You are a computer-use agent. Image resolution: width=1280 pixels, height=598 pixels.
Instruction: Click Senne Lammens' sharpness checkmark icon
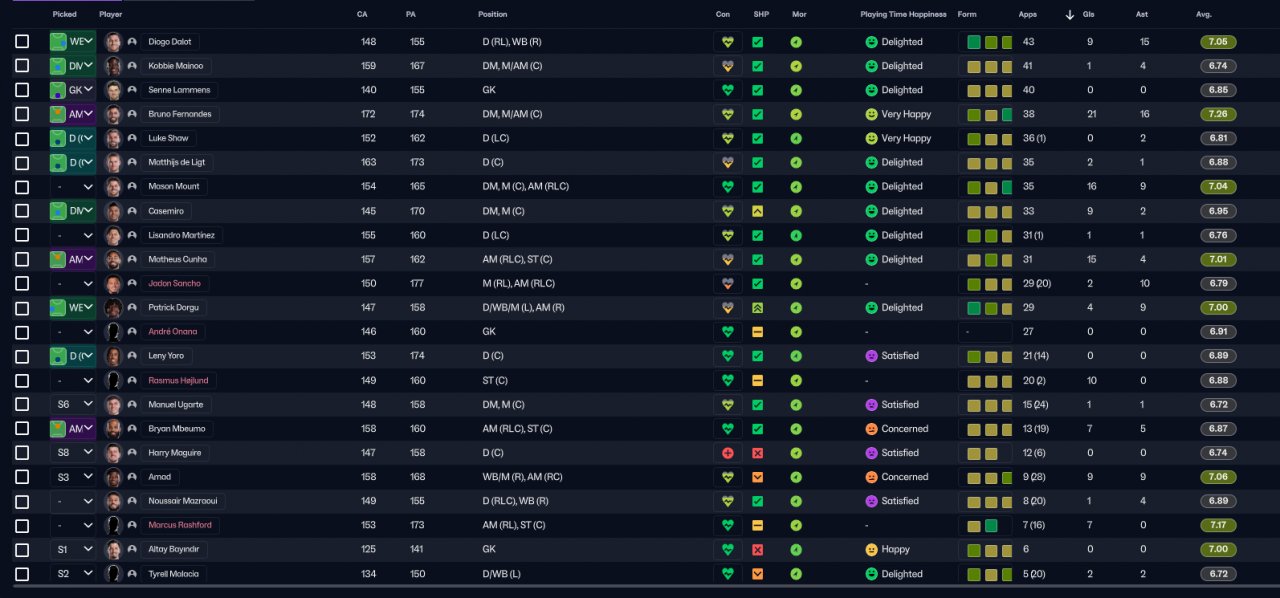point(757,90)
